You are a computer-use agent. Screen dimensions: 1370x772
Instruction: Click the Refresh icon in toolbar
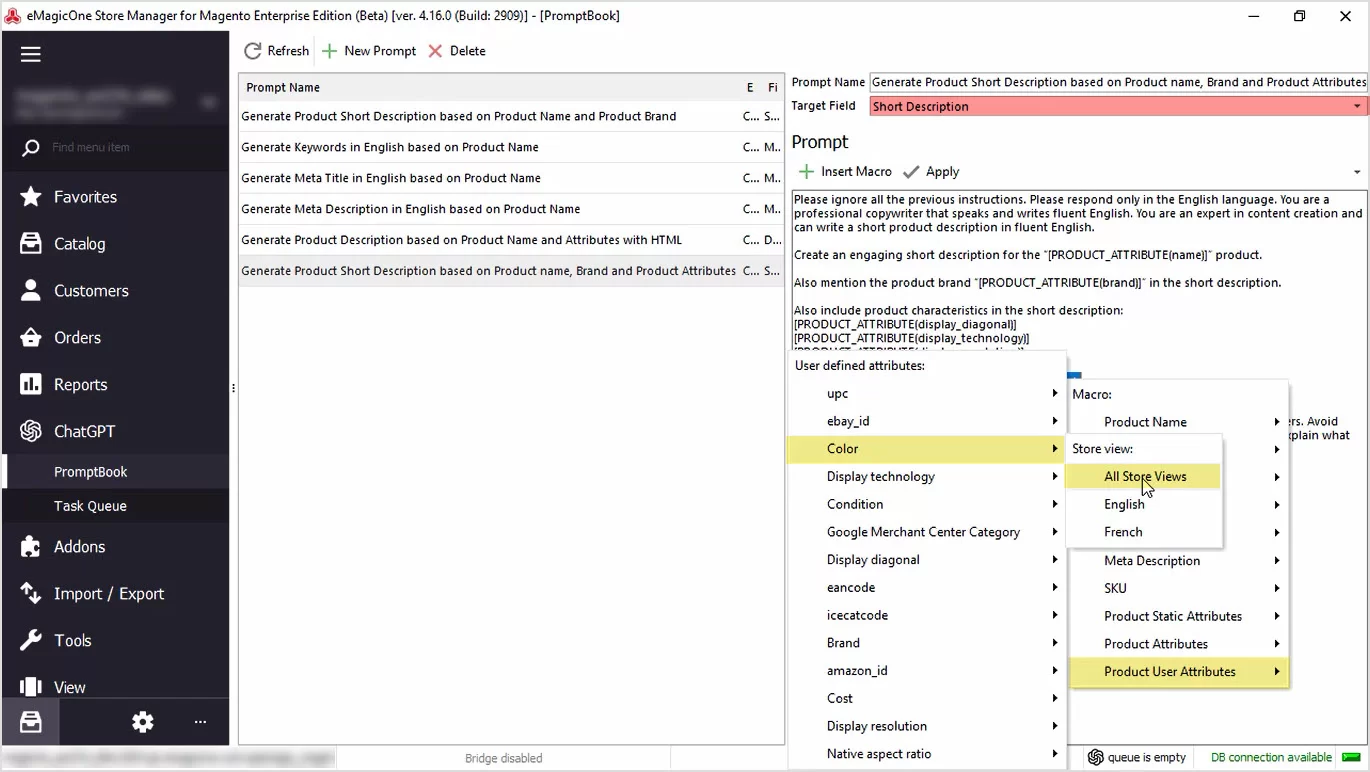click(253, 51)
